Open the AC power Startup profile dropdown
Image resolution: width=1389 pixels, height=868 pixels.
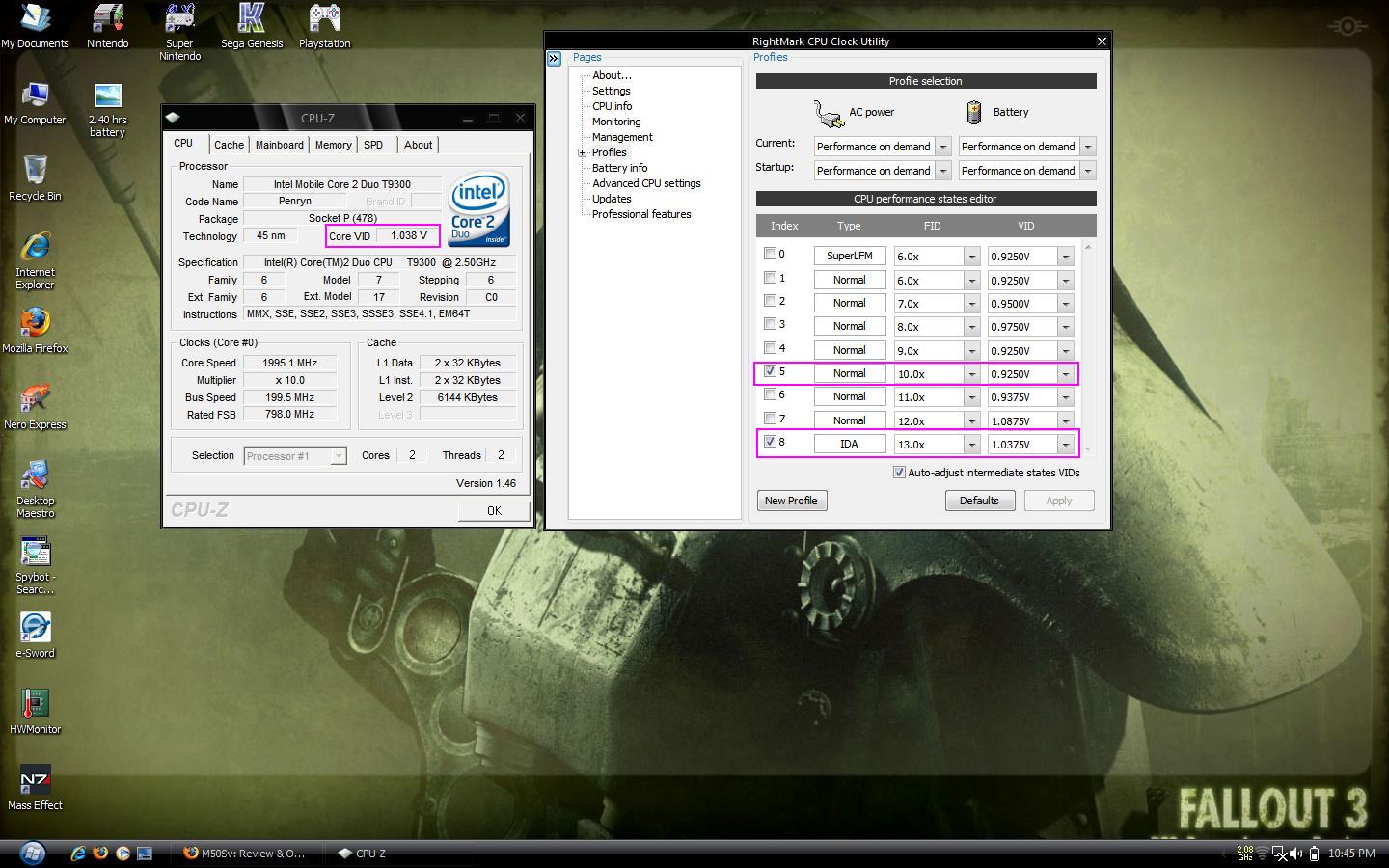click(943, 171)
